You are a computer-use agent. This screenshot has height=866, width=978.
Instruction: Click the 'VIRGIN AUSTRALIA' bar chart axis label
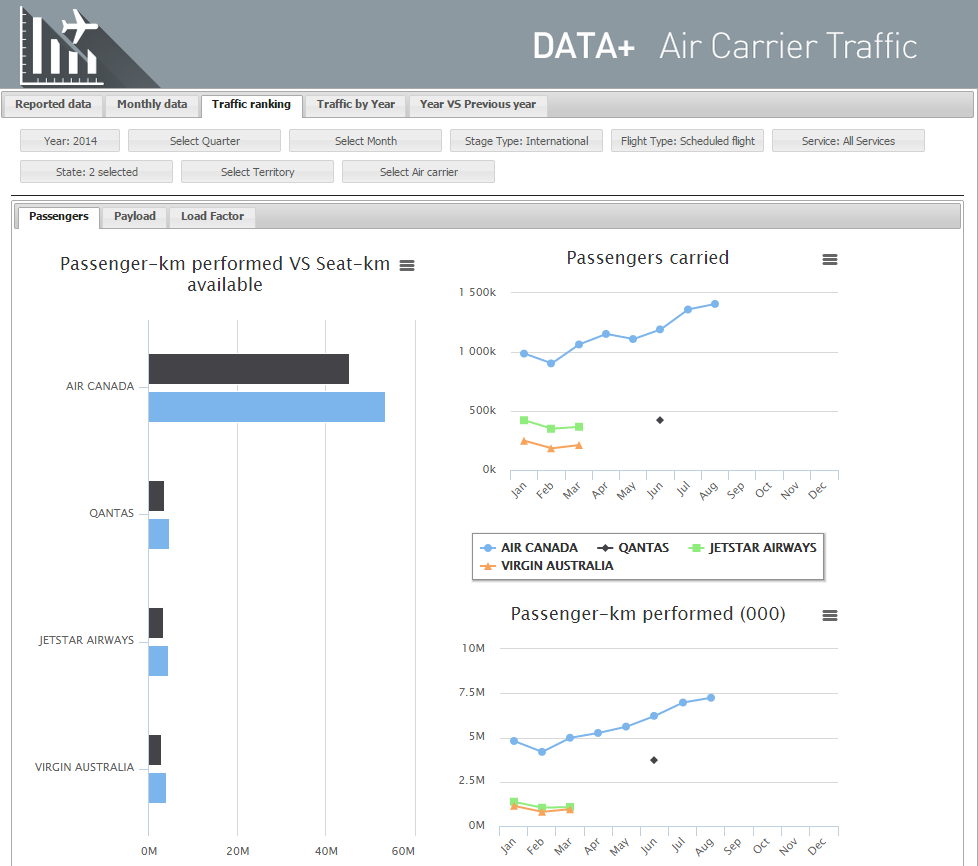84,767
